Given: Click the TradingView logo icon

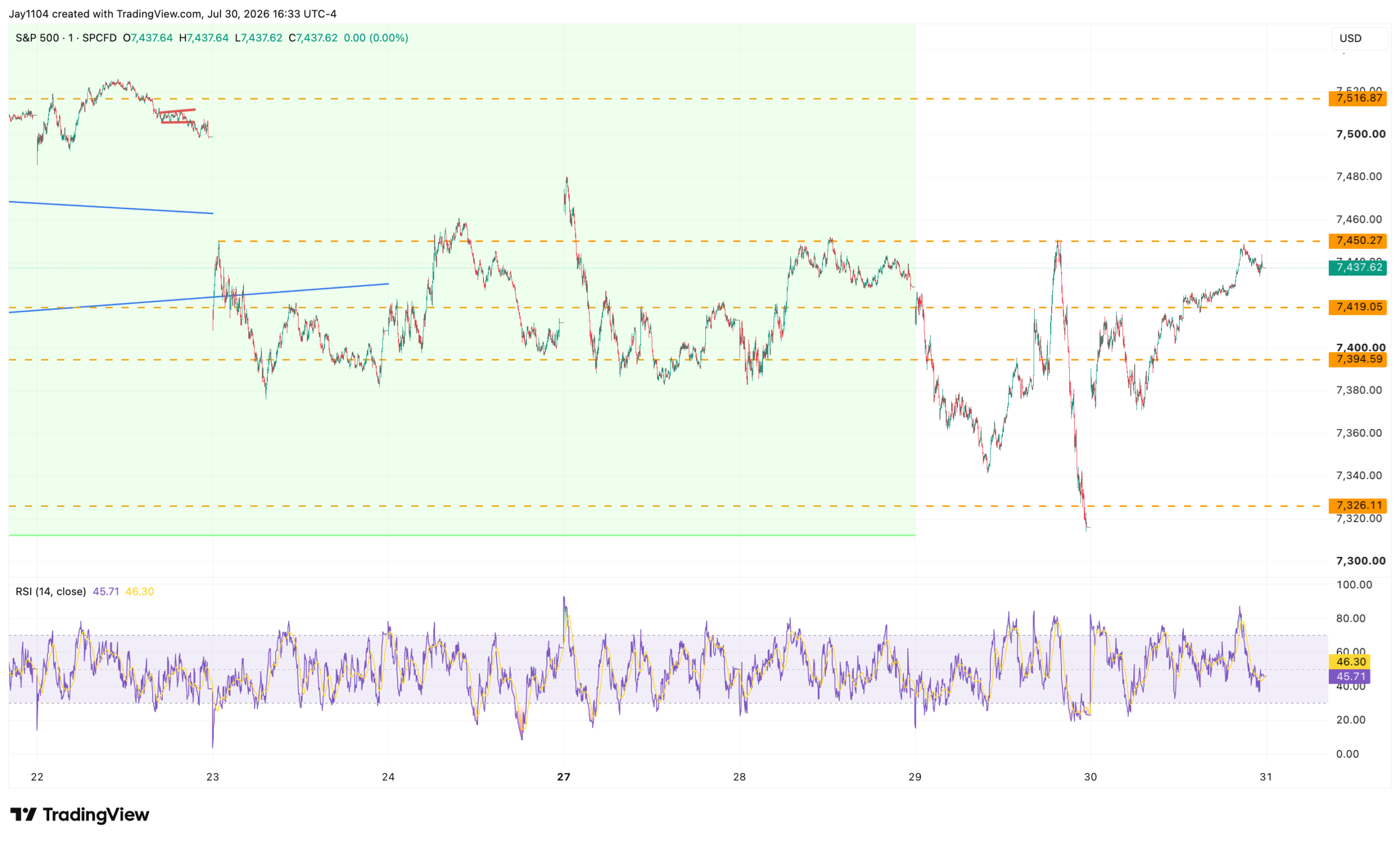Looking at the screenshot, I should tap(23, 815).
